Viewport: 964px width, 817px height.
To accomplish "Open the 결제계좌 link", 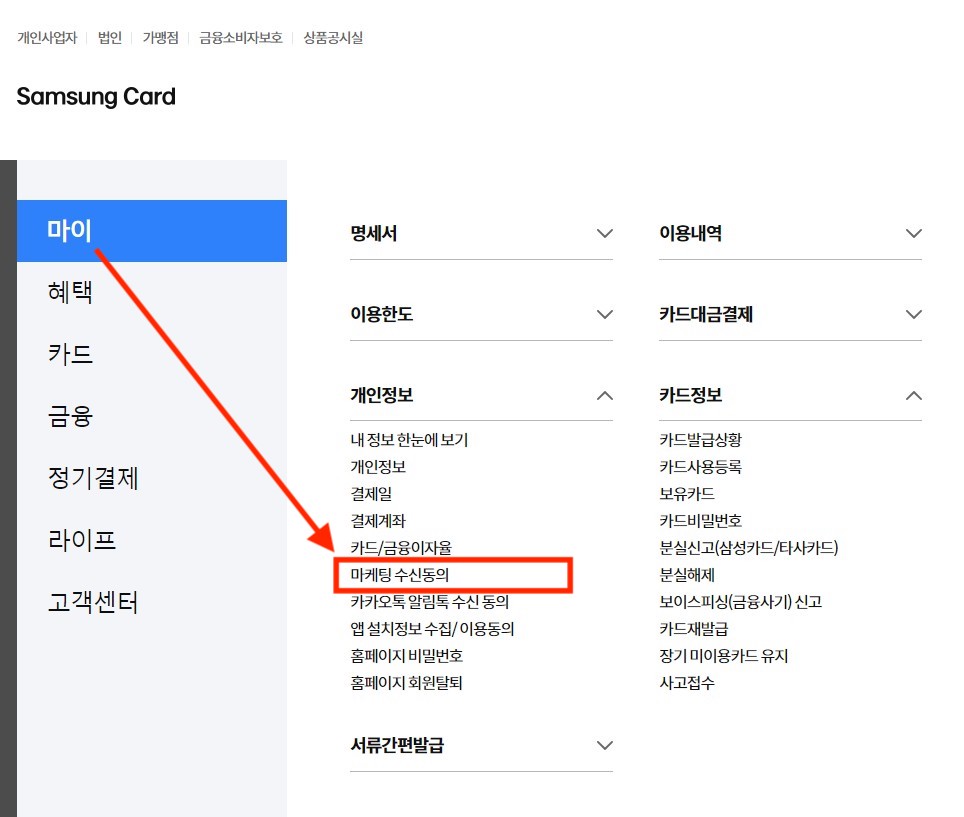I will pyautogui.click(x=378, y=521).
